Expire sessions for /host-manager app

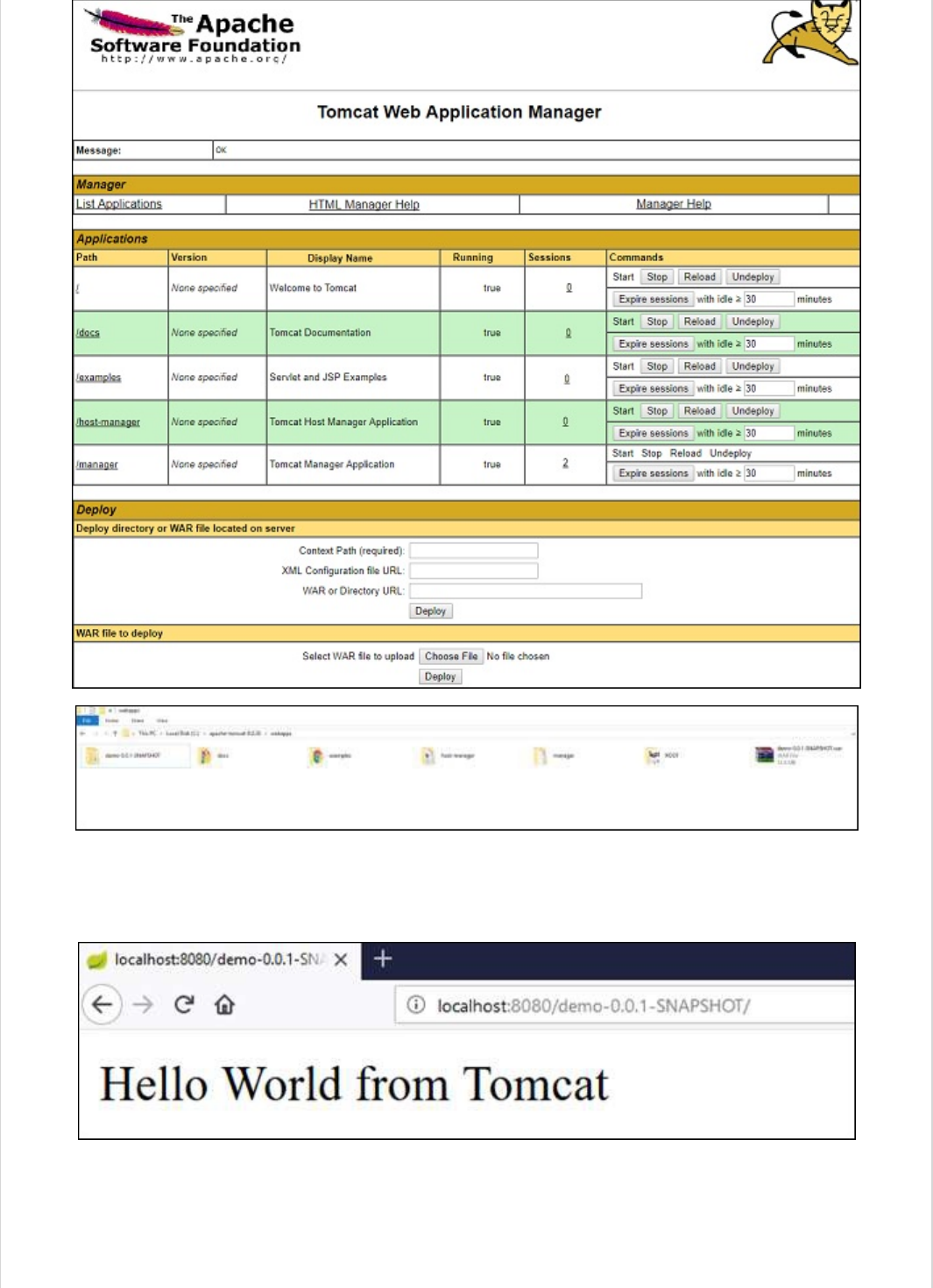coord(654,434)
